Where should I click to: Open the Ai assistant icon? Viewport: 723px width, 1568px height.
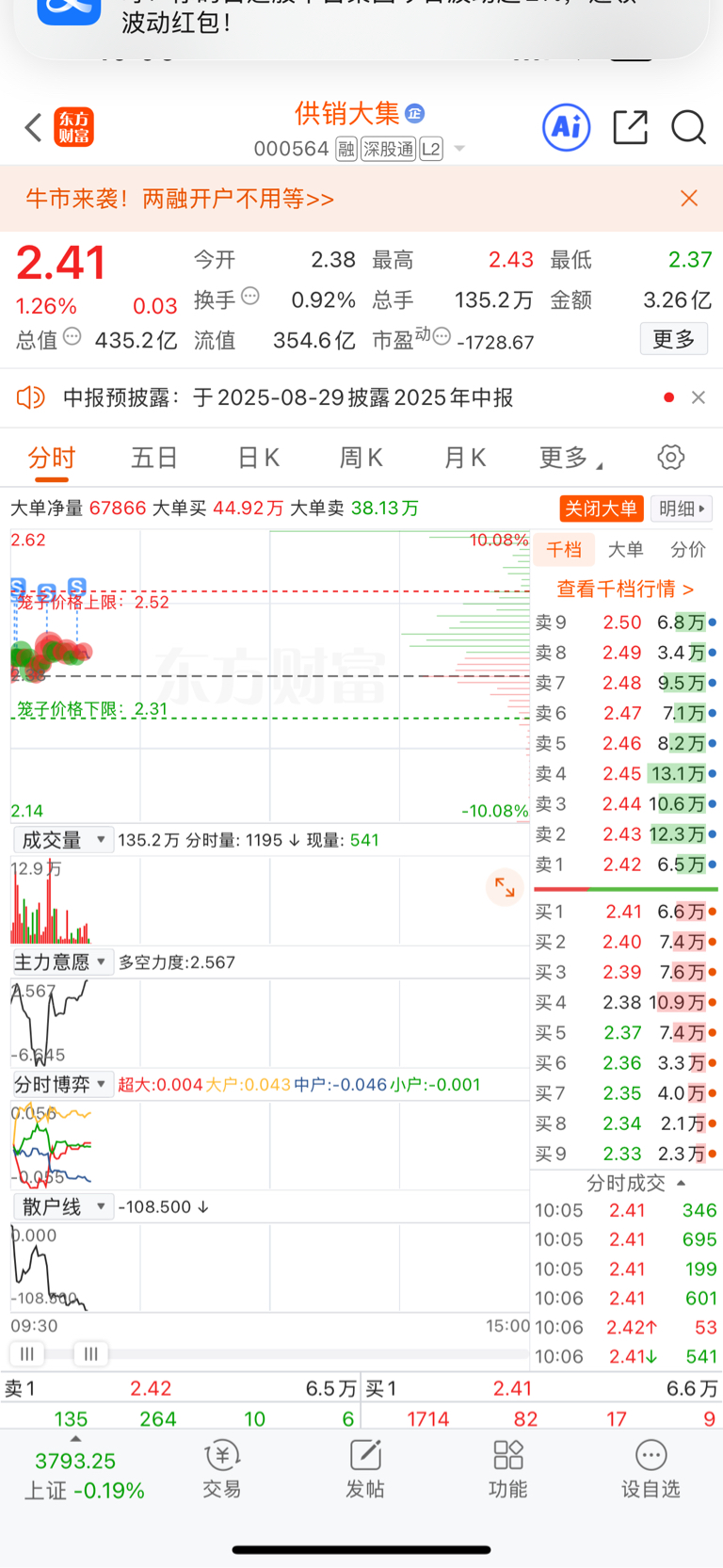coord(567,127)
